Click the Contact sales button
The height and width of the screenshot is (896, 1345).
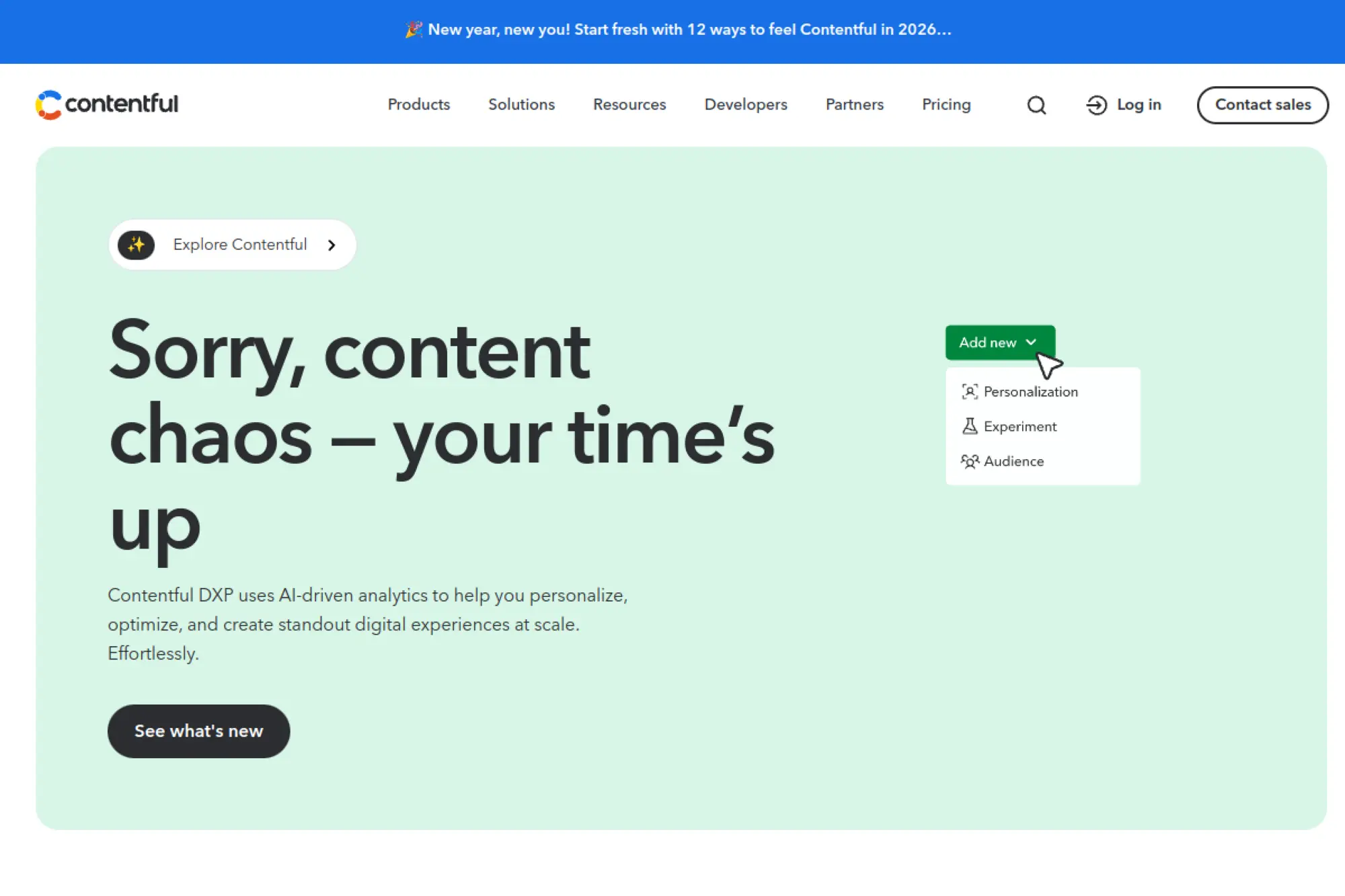click(1262, 105)
